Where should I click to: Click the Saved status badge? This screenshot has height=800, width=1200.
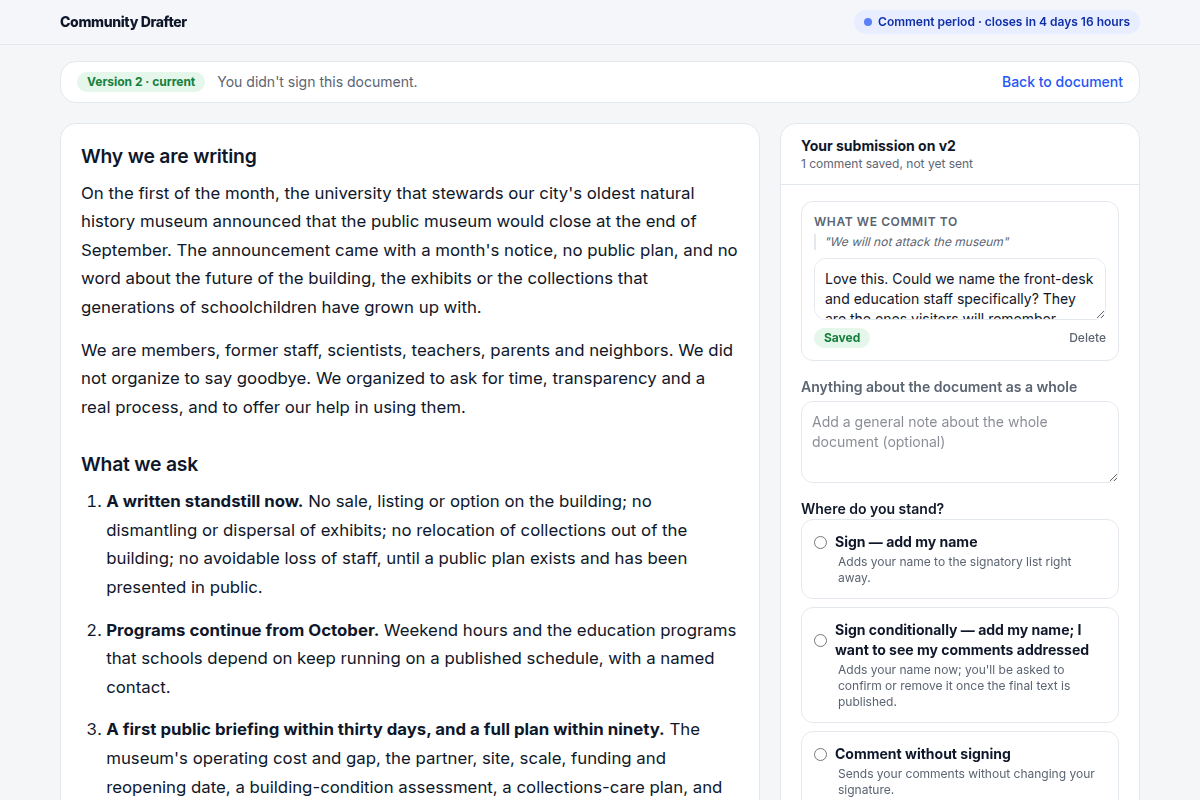point(842,338)
